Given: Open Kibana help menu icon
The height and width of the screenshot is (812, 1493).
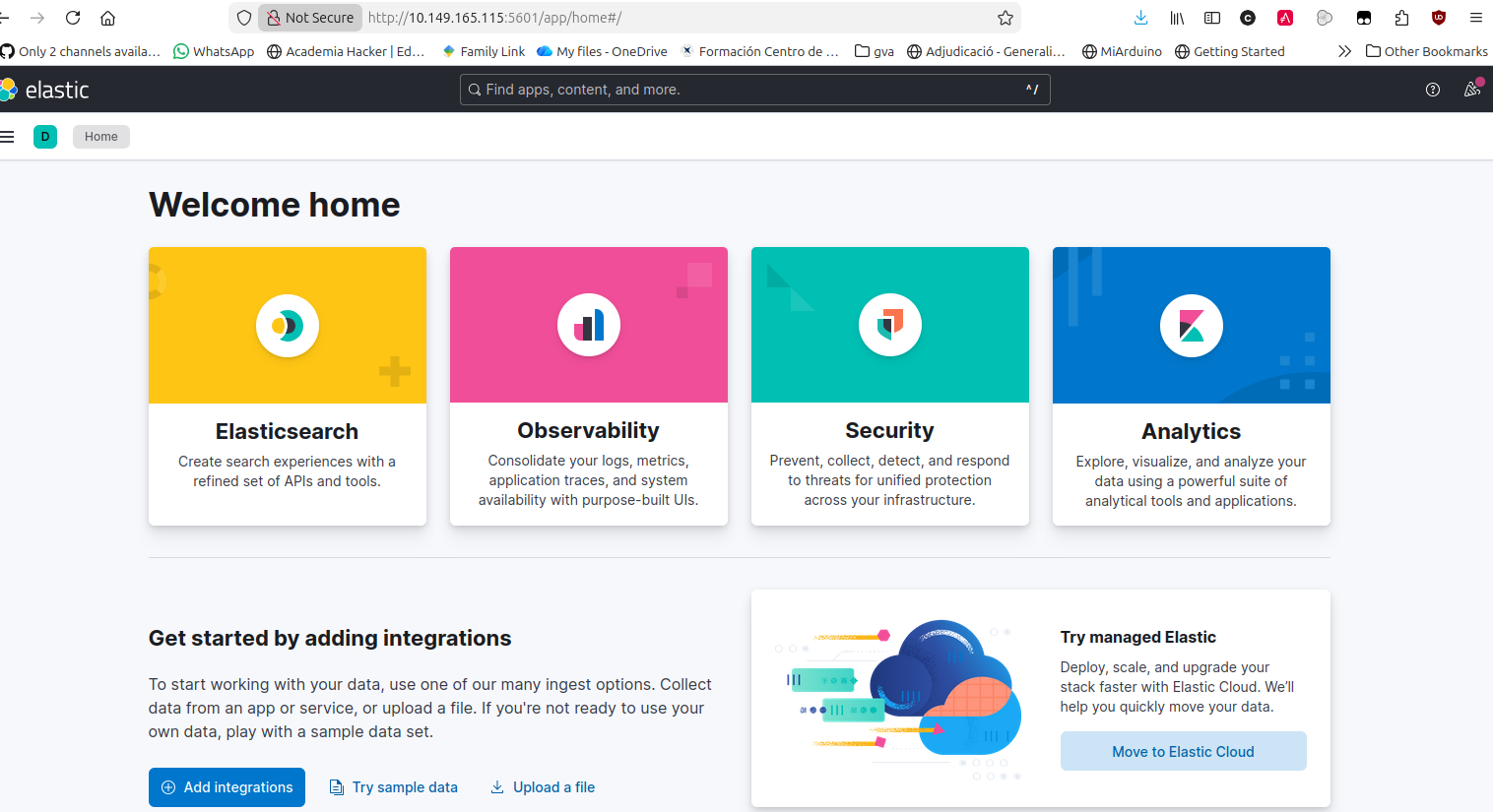Looking at the screenshot, I should [1433, 90].
